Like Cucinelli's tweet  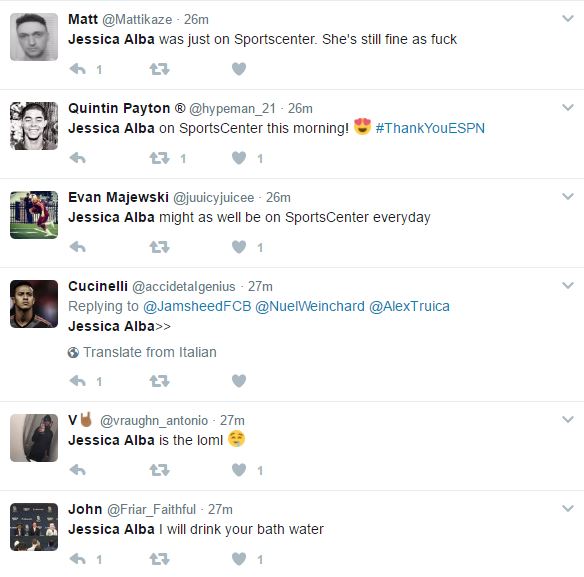239,381
